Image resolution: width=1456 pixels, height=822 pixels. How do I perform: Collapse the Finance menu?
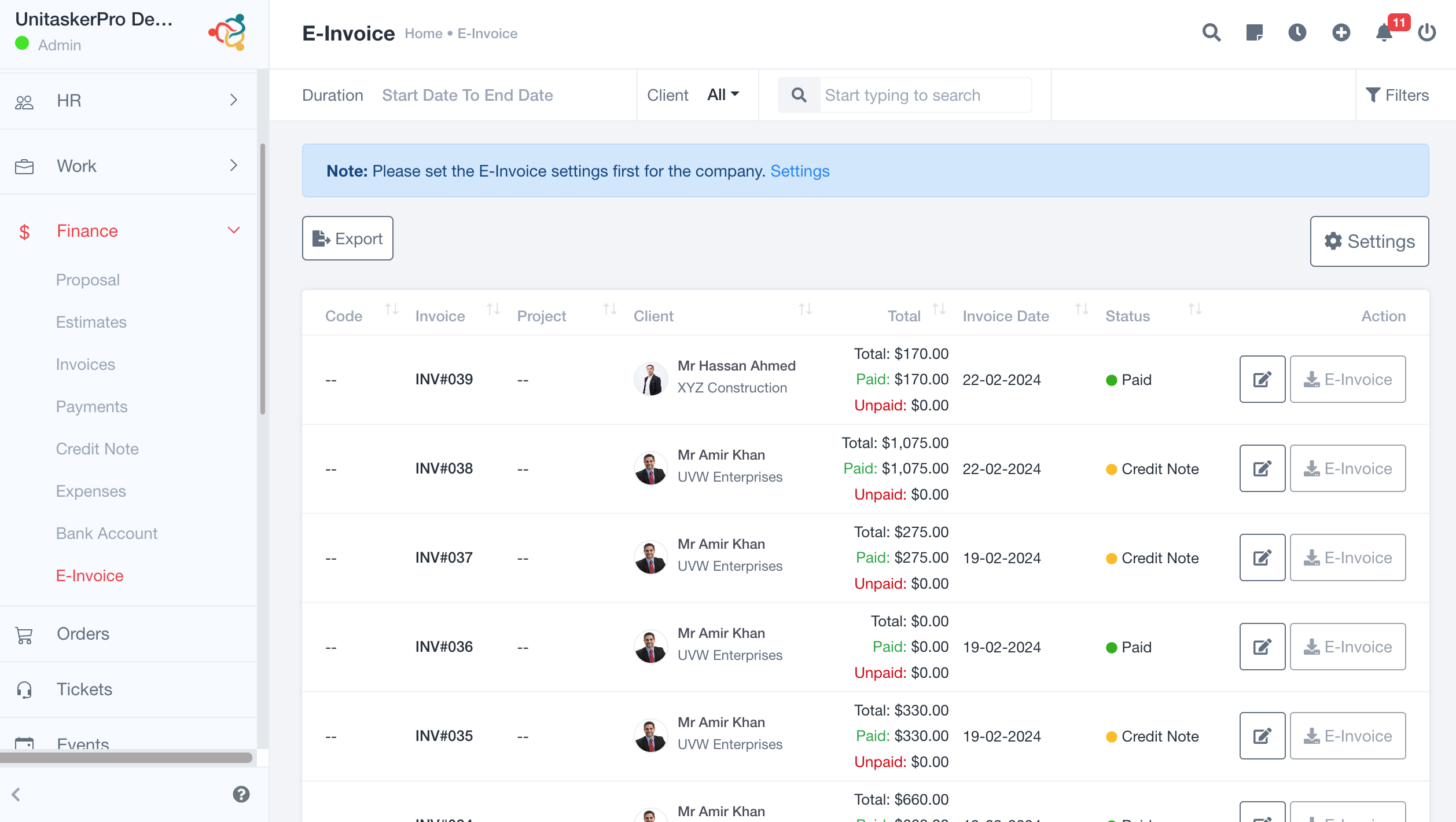pyautogui.click(x=128, y=231)
